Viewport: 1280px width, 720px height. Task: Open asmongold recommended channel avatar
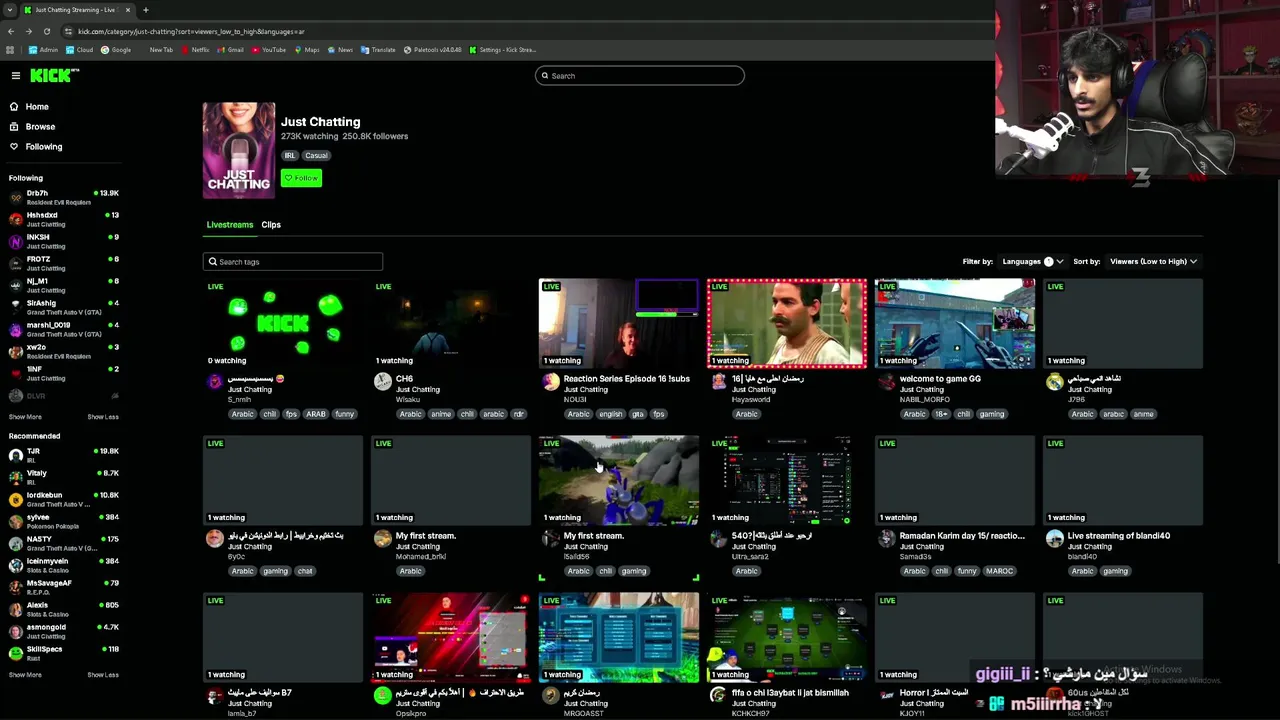(15, 631)
